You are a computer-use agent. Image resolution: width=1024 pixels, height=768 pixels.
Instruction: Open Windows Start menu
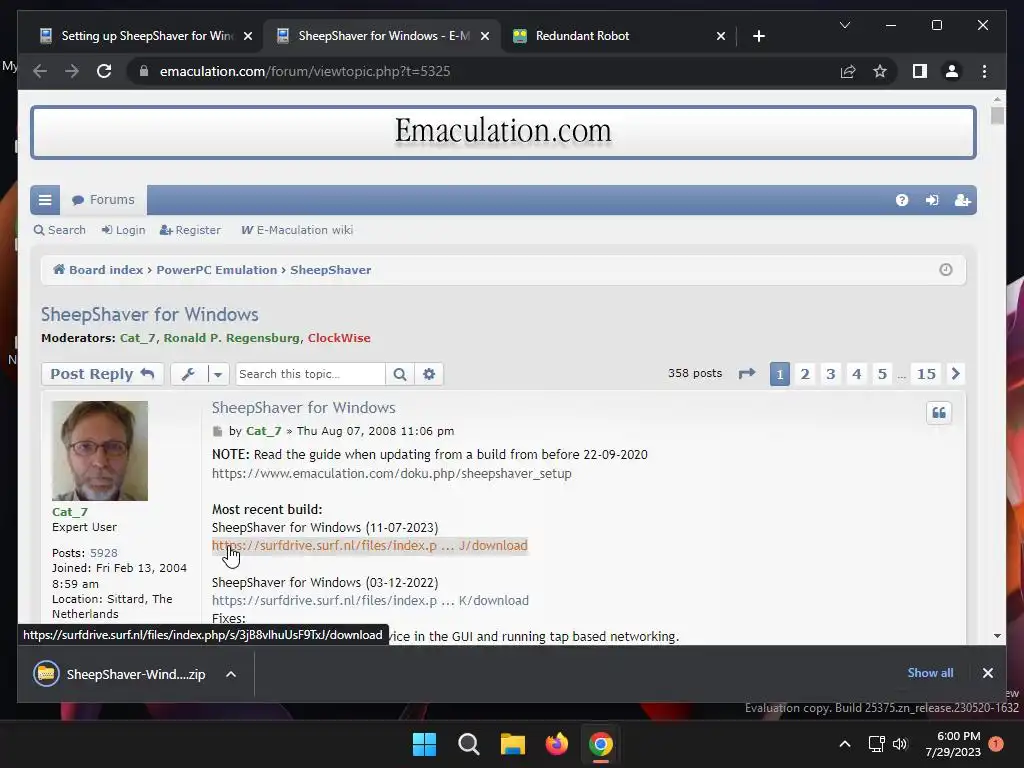point(424,744)
